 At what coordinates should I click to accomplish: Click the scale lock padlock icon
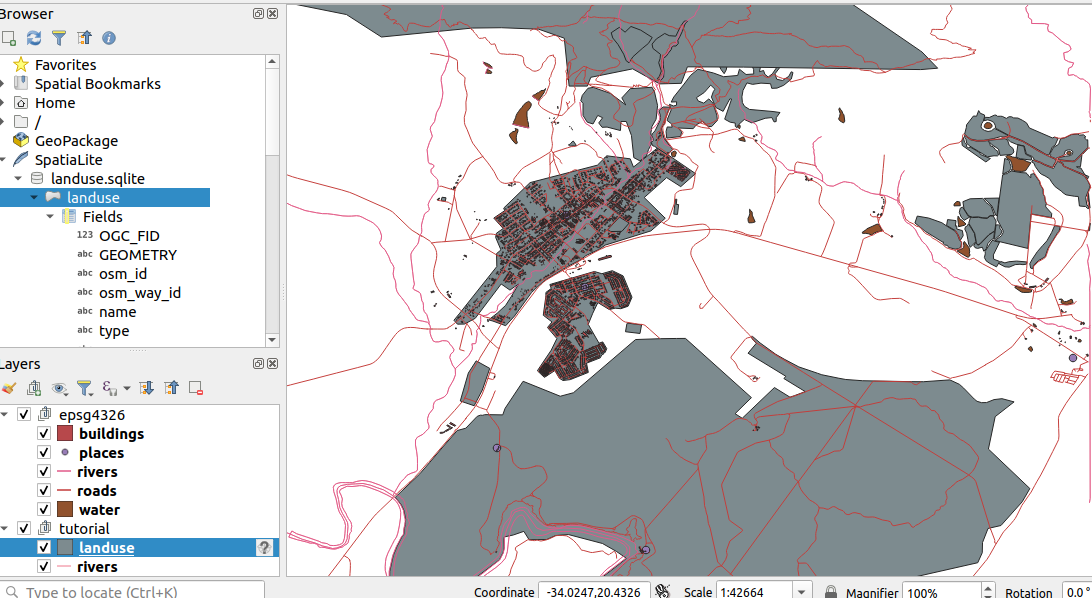click(830, 592)
